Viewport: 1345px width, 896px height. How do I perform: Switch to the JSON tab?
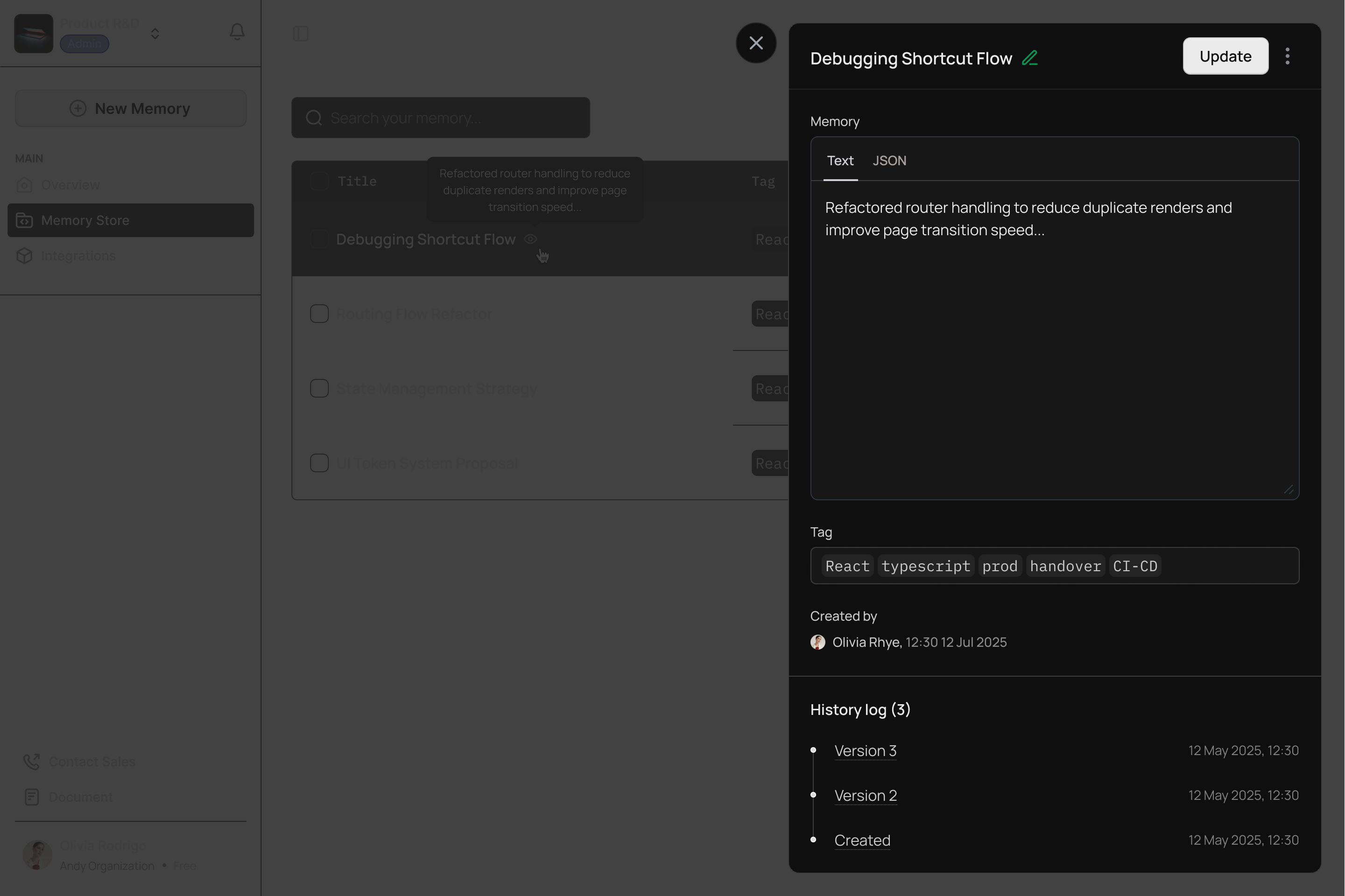888,161
